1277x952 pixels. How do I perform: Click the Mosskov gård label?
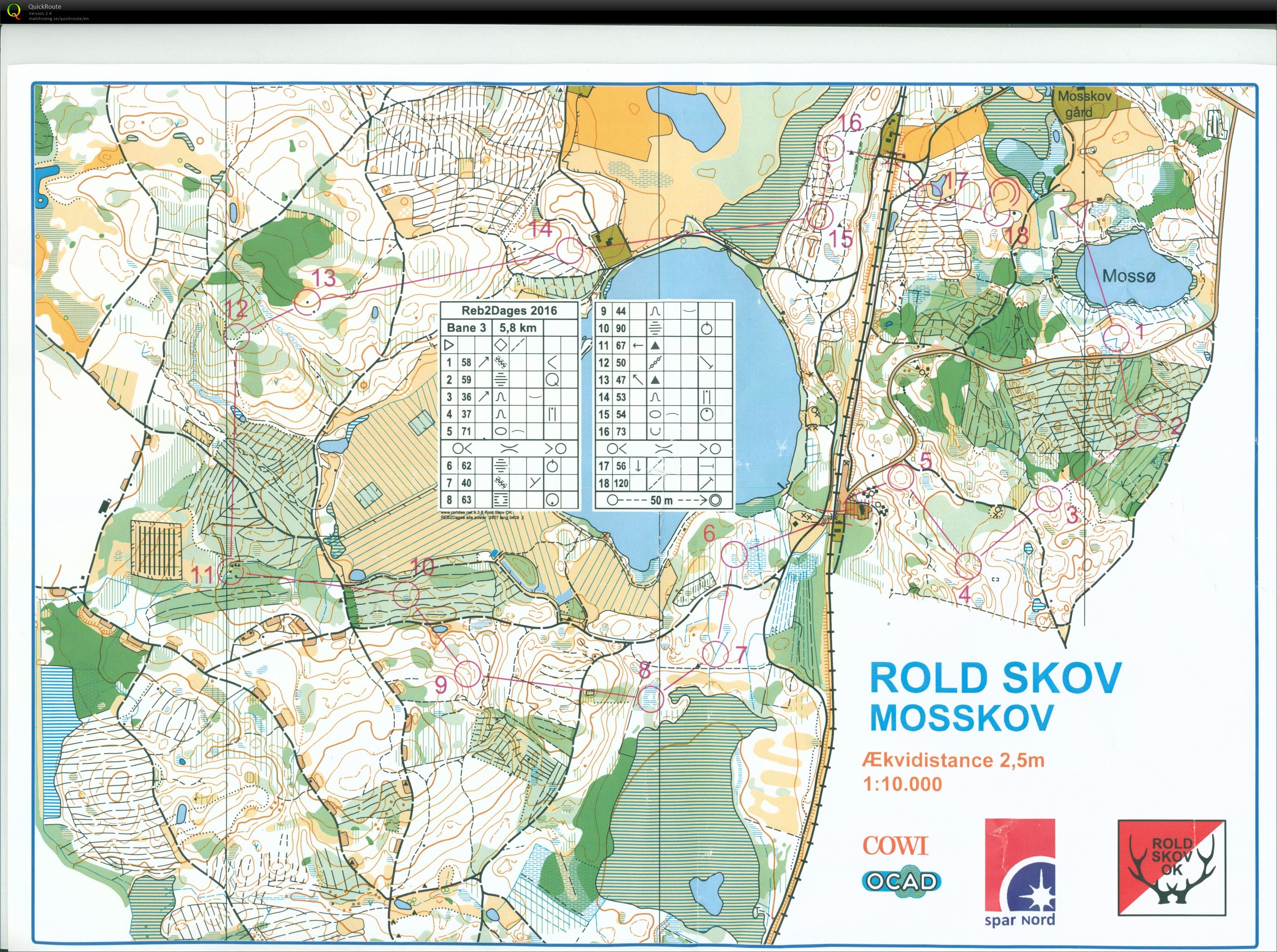(x=1084, y=104)
